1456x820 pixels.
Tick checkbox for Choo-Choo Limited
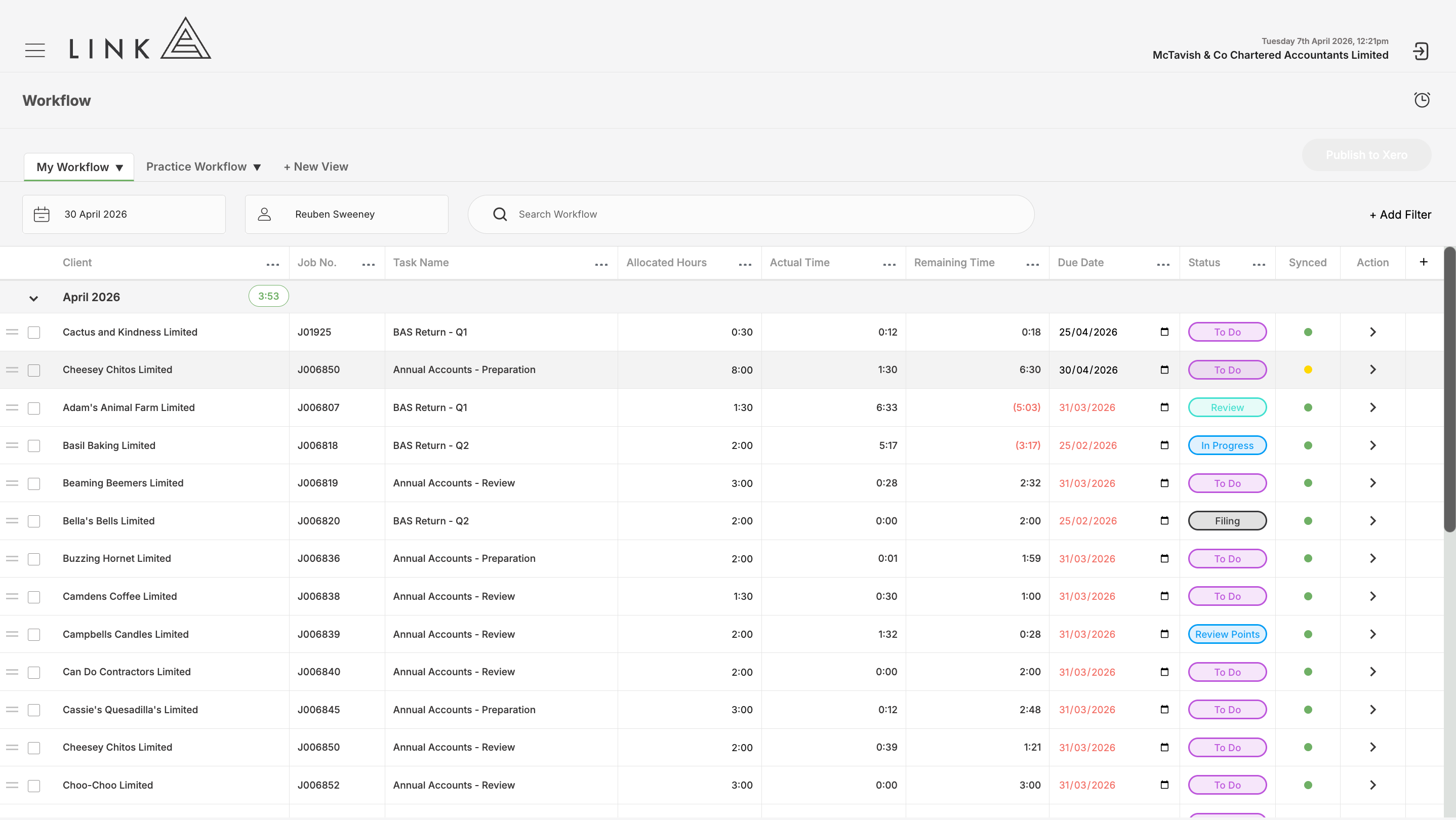(x=34, y=786)
